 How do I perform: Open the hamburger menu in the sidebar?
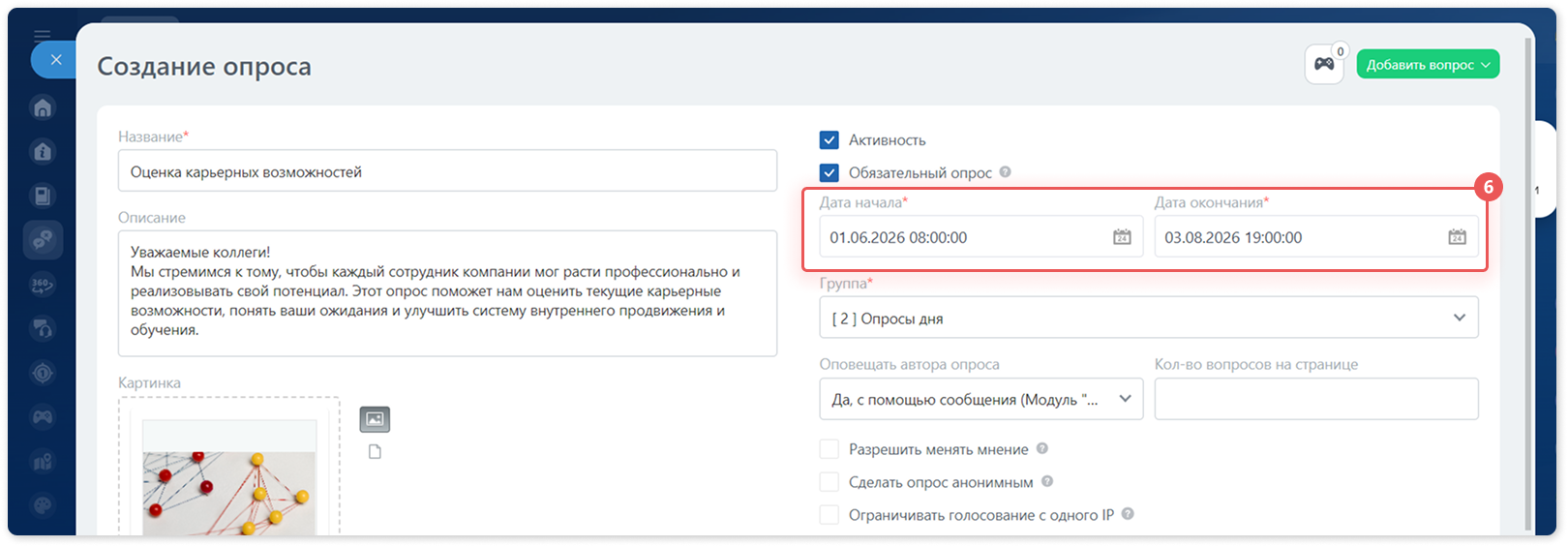(42, 36)
